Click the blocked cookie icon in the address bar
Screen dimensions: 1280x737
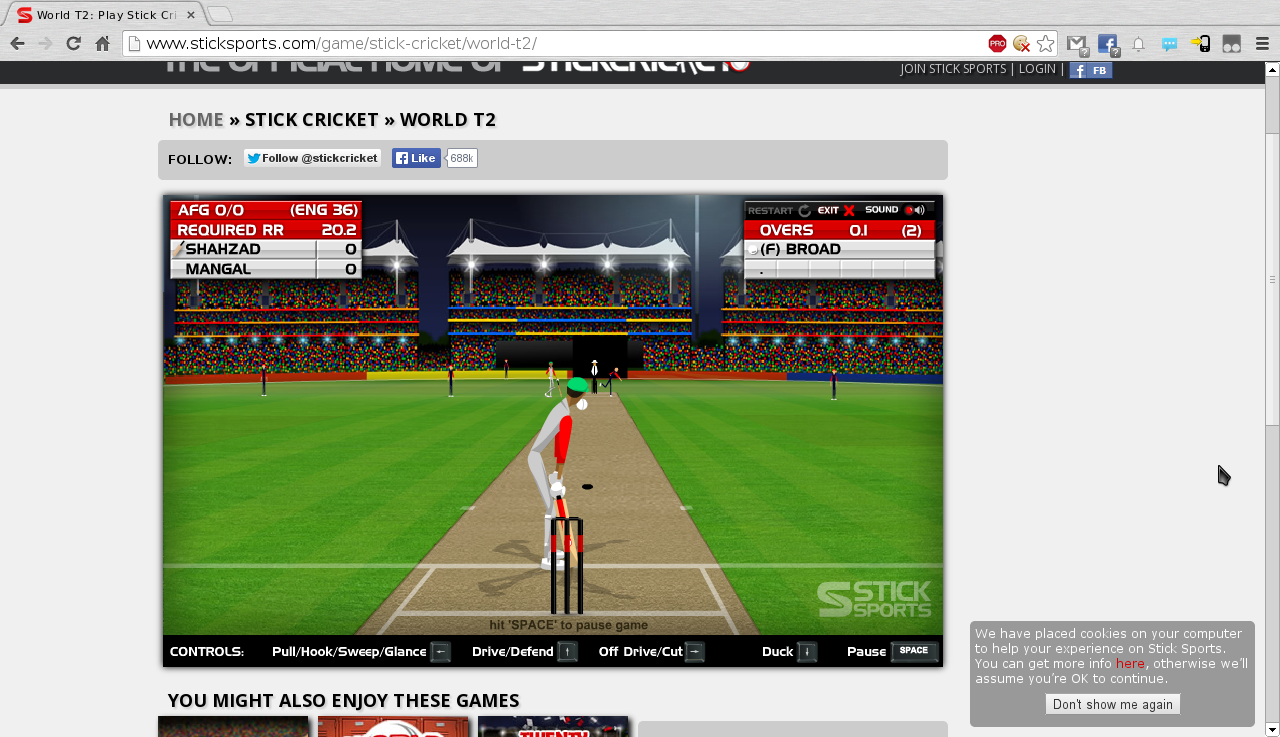point(1021,43)
